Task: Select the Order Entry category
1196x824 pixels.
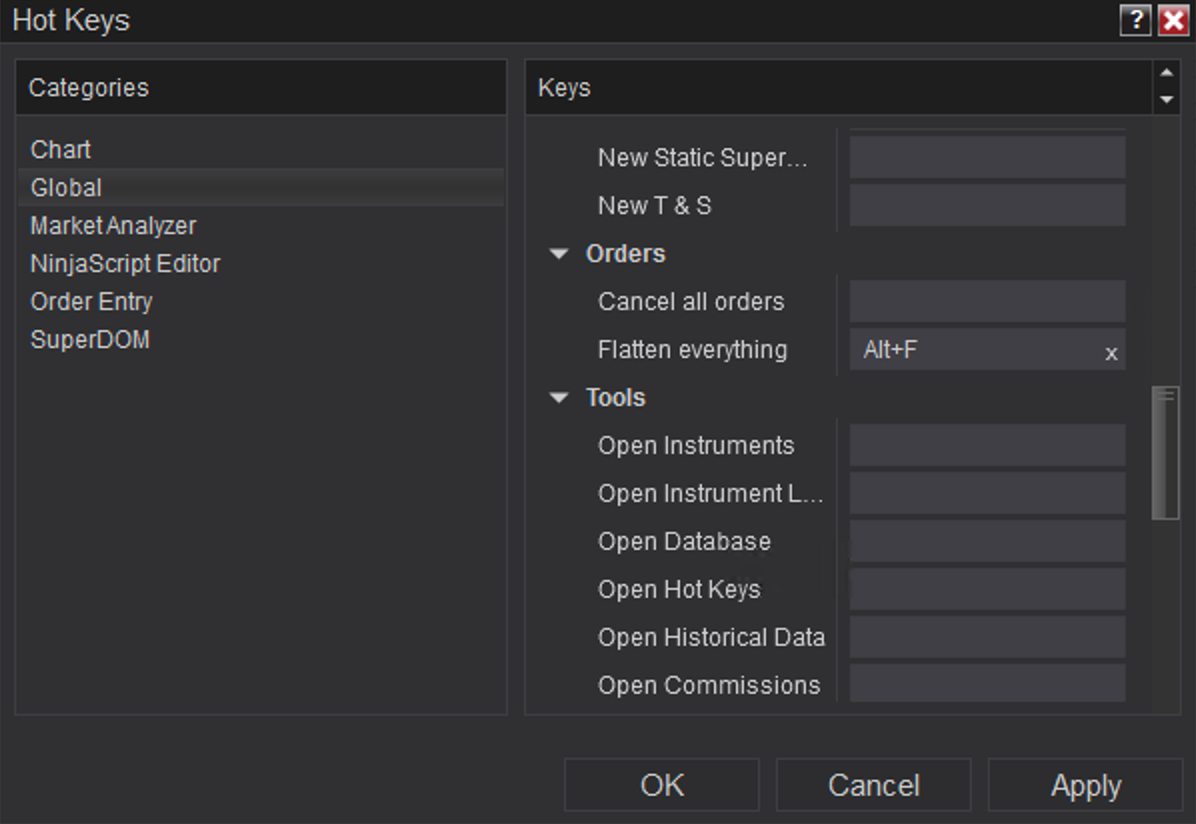Action: 261,302
